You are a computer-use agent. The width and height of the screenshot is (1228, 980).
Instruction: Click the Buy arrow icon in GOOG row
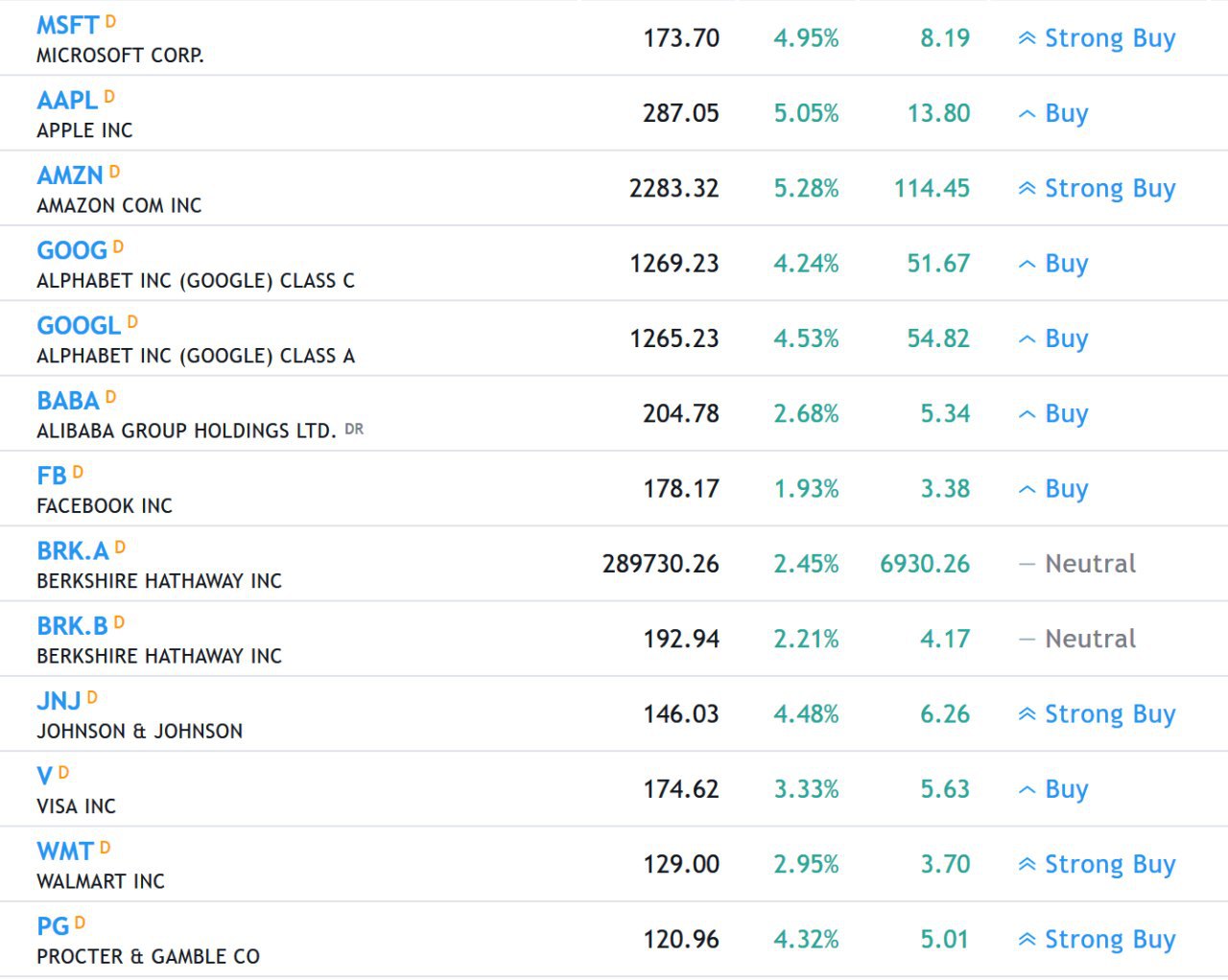(x=1027, y=264)
